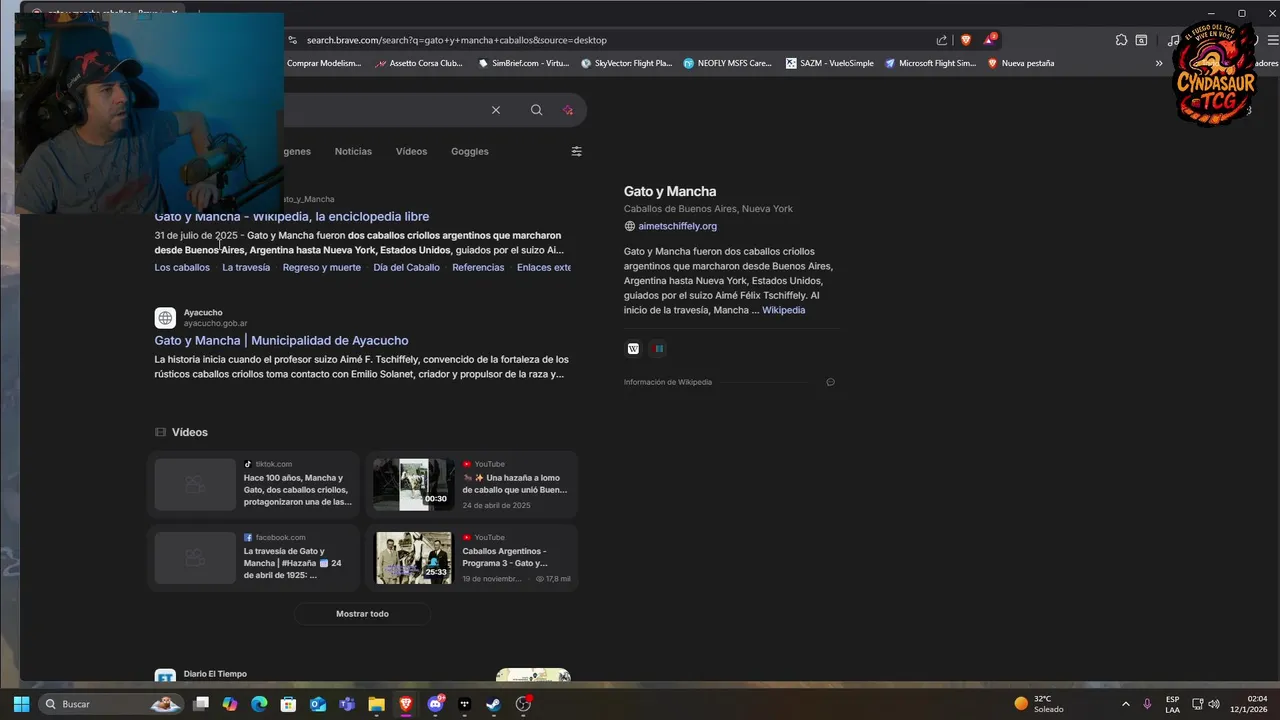The height and width of the screenshot is (720, 1280).
Task: Open Steam from taskbar
Action: tap(493, 704)
